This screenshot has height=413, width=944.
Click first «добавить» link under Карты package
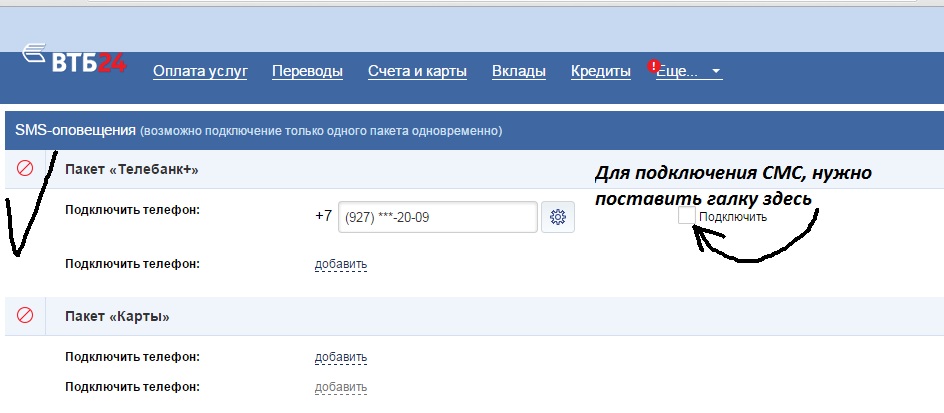(x=341, y=357)
